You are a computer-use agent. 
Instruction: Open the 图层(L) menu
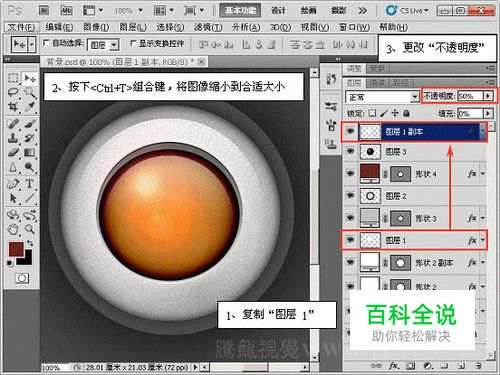click(x=133, y=27)
